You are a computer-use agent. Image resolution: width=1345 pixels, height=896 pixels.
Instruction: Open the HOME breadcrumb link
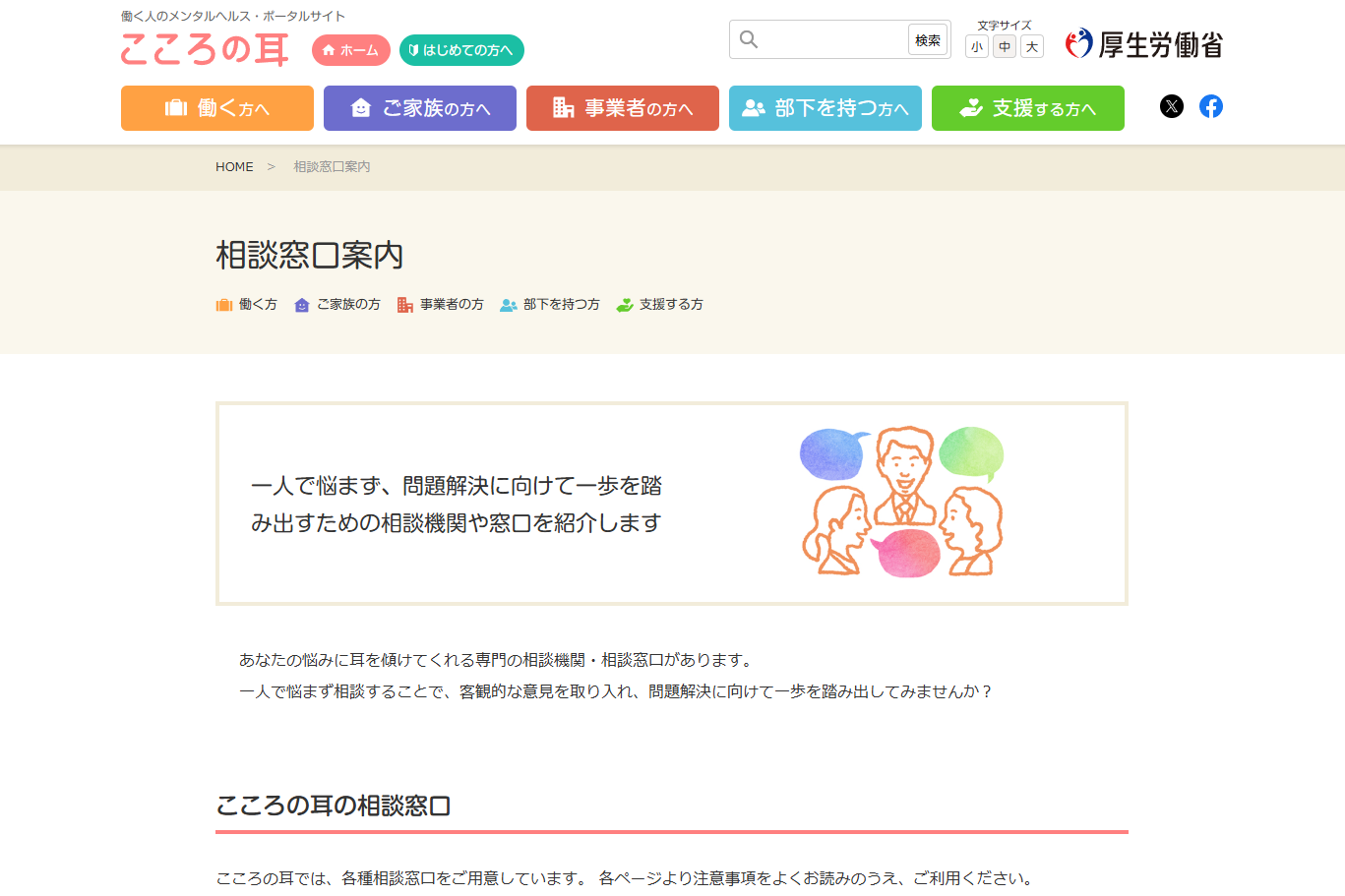pos(234,166)
